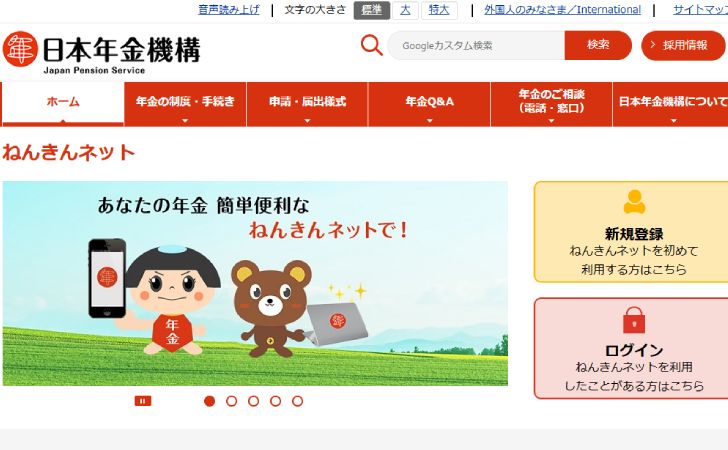Open 音声読み上げ link
728x450 pixels.
pyautogui.click(x=229, y=9)
